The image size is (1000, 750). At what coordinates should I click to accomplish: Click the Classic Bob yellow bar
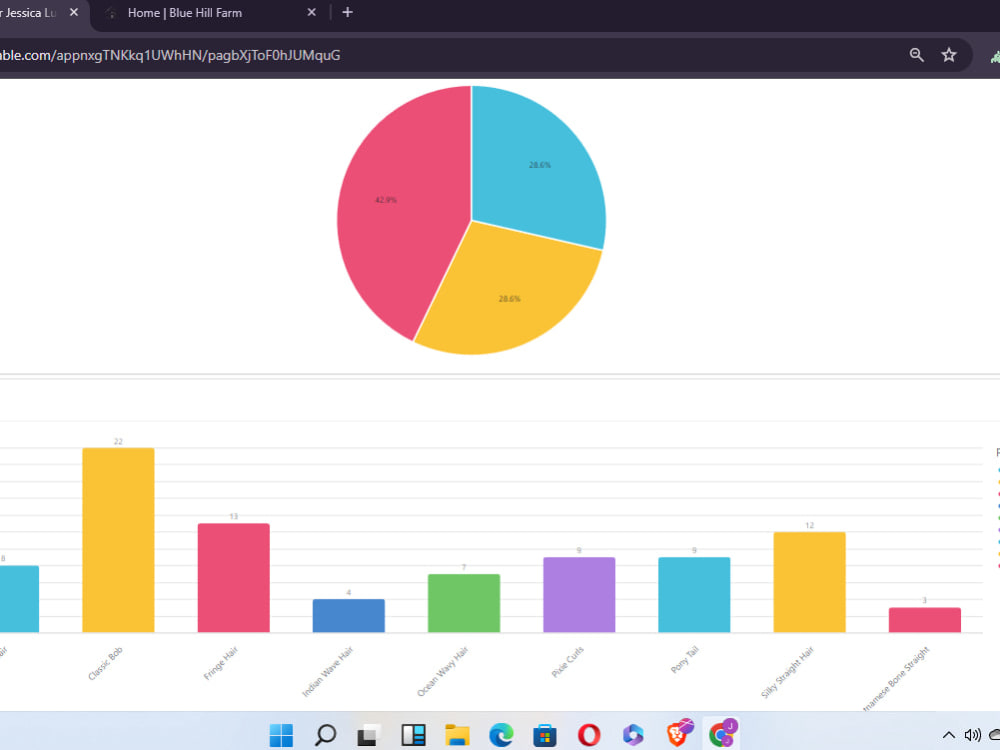pos(118,540)
